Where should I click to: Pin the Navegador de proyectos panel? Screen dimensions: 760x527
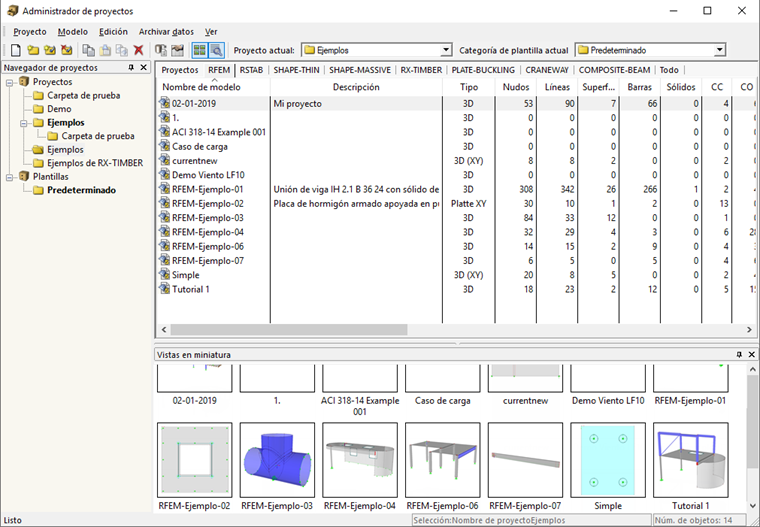tap(131, 67)
